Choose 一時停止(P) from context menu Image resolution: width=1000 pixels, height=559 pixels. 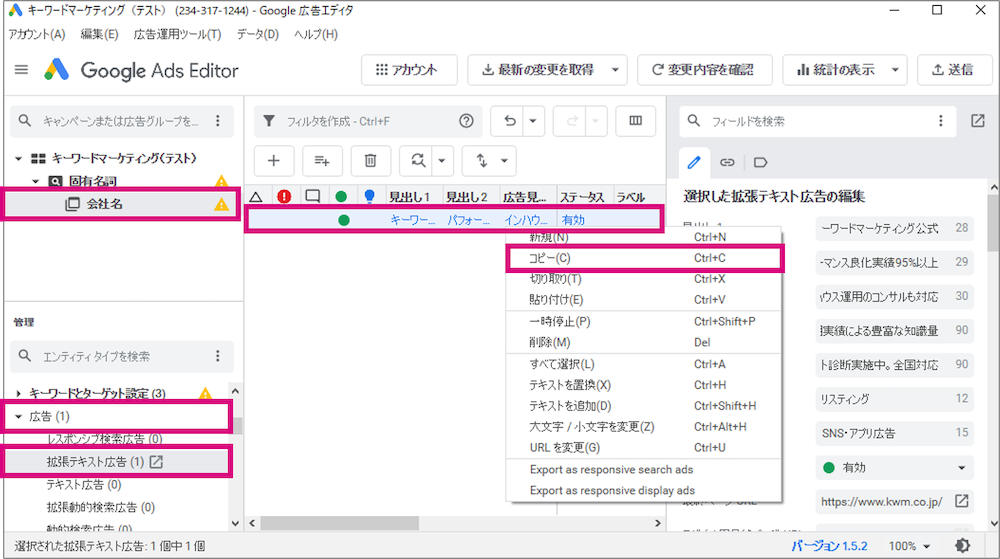(643, 321)
